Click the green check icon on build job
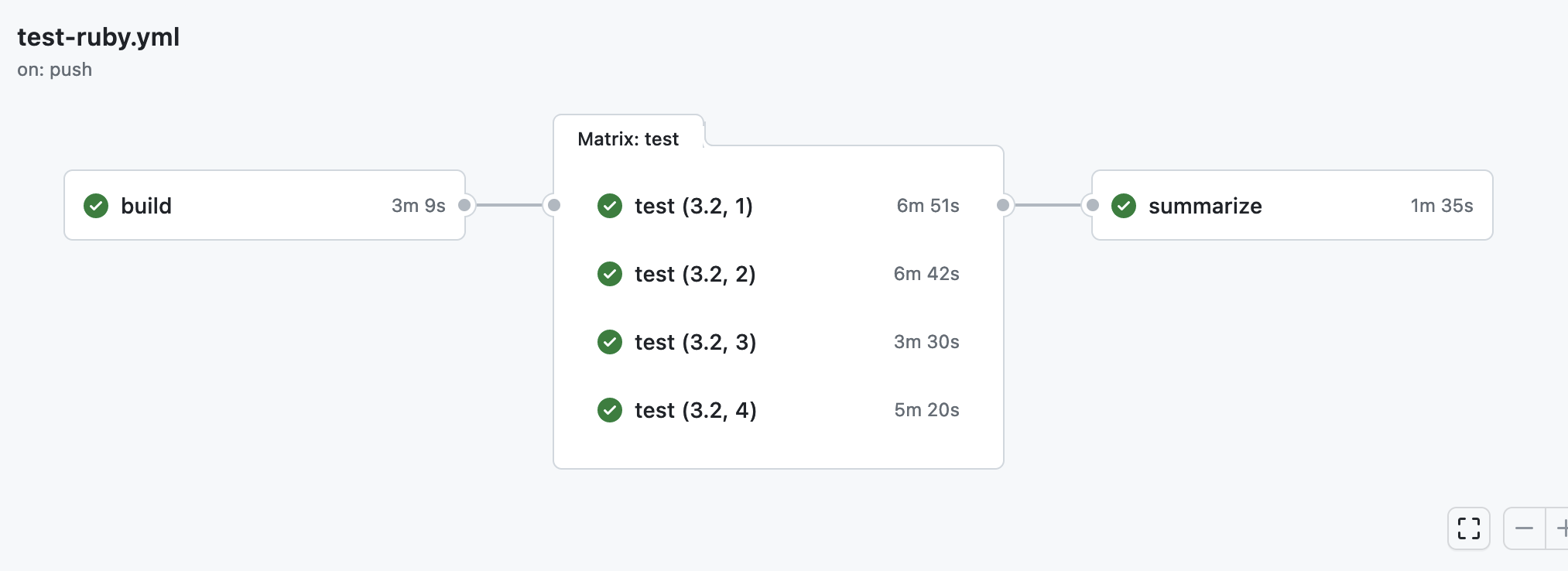The width and height of the screenshot is (1568, 571). click(x=95, y=206)
